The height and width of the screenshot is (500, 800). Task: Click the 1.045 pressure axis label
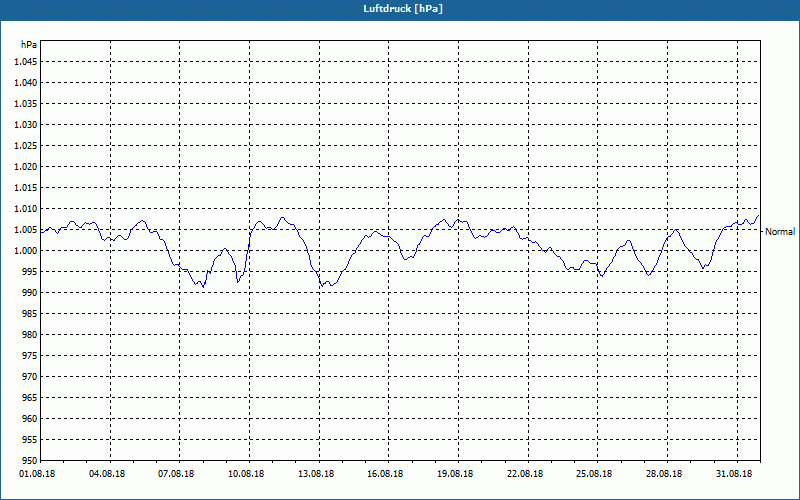pos(25,62)
